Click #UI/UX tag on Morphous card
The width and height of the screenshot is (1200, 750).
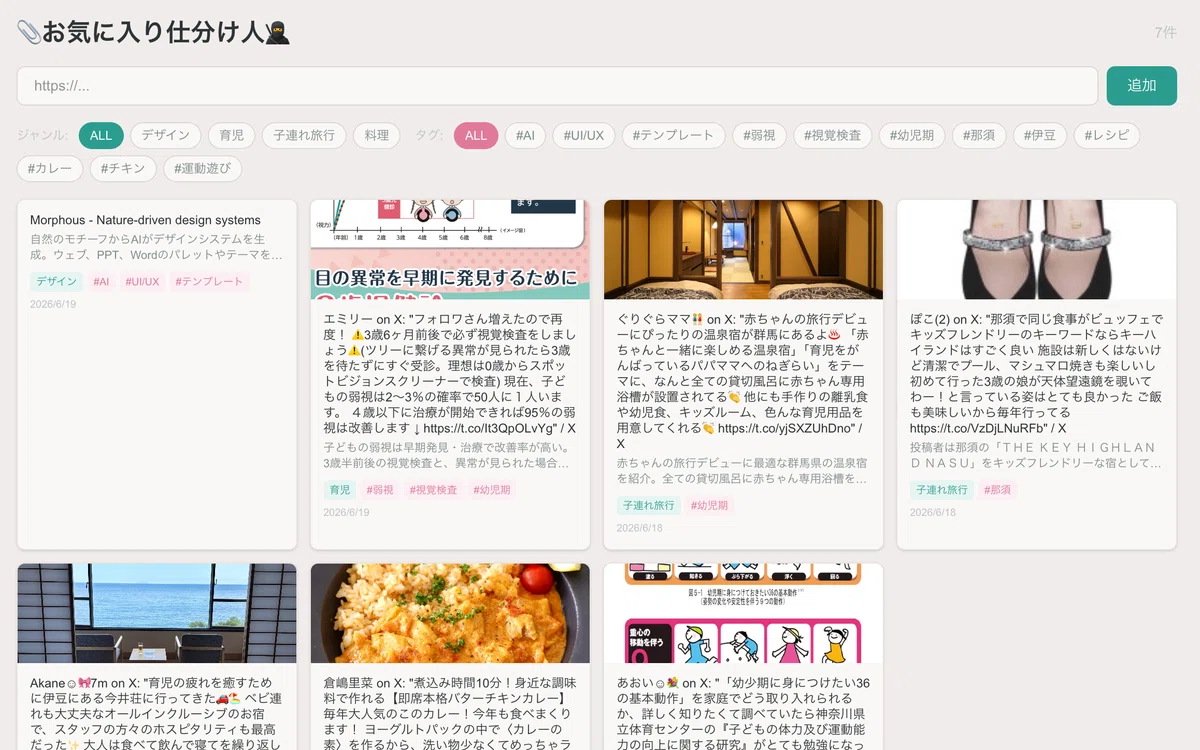pyautogui.click(x=142, y=282)
